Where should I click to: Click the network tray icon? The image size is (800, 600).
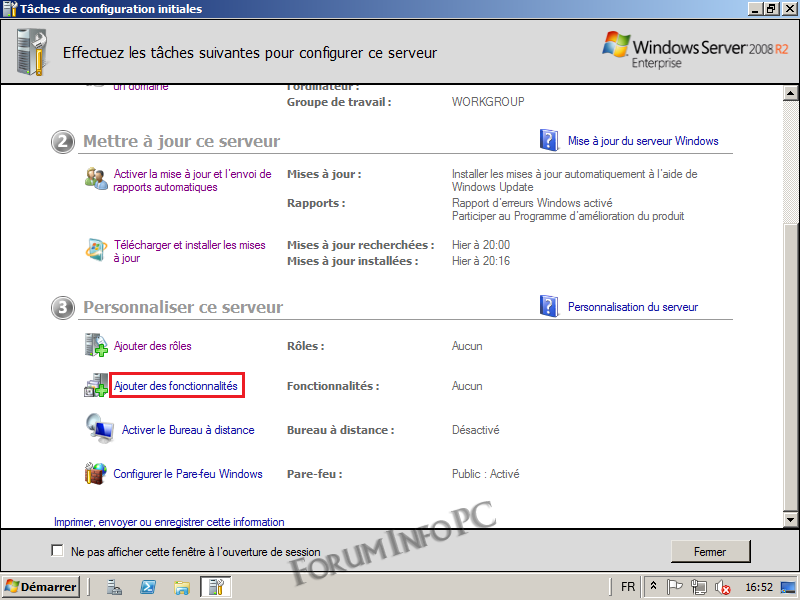coord(698,587)
